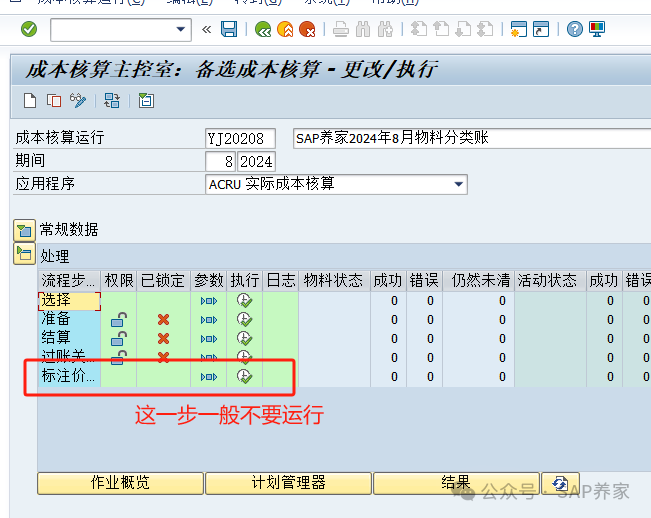Execute the 选择 step
This screenshot has width=651, height=518.
[245, 300]
